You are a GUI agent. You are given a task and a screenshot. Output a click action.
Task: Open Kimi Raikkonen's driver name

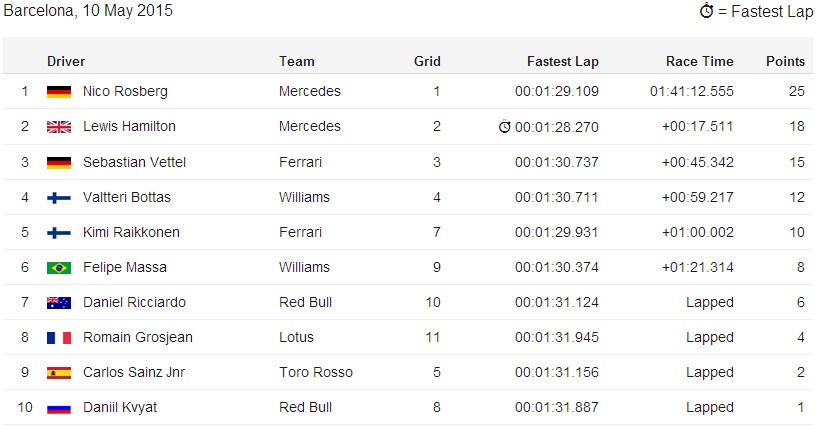(131, 232)
